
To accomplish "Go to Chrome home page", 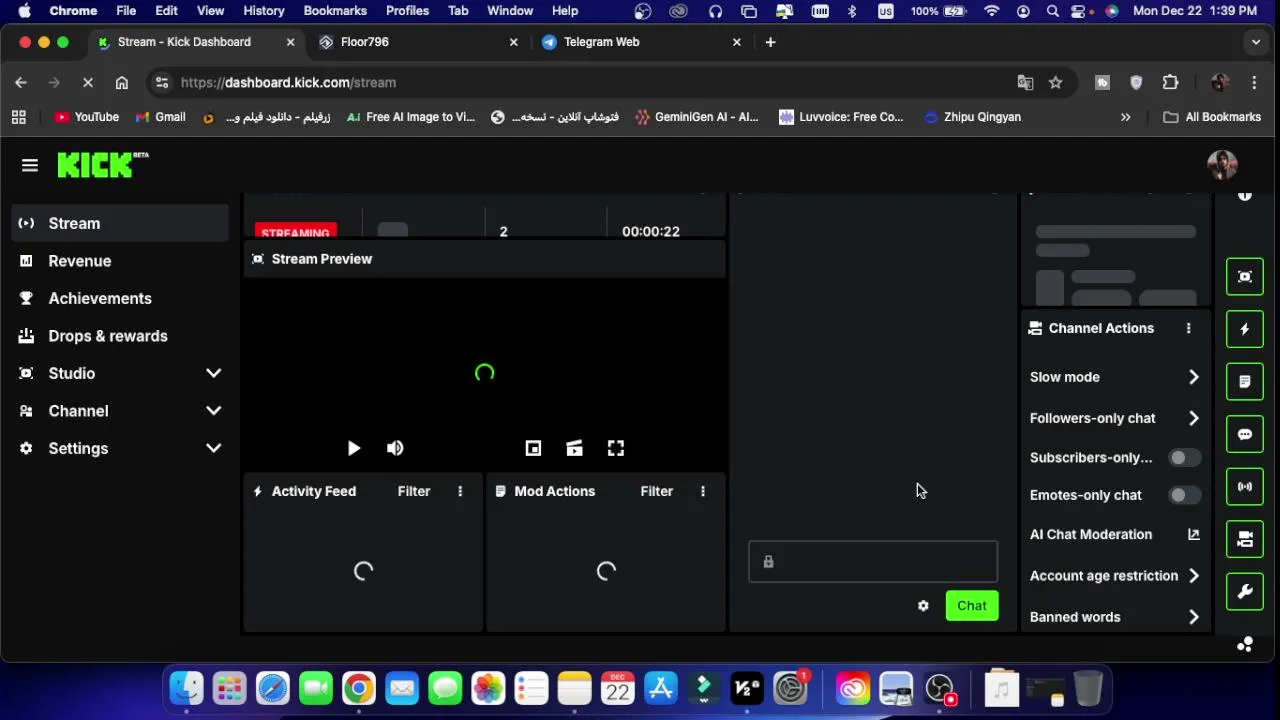I will [x=122, y=83].
